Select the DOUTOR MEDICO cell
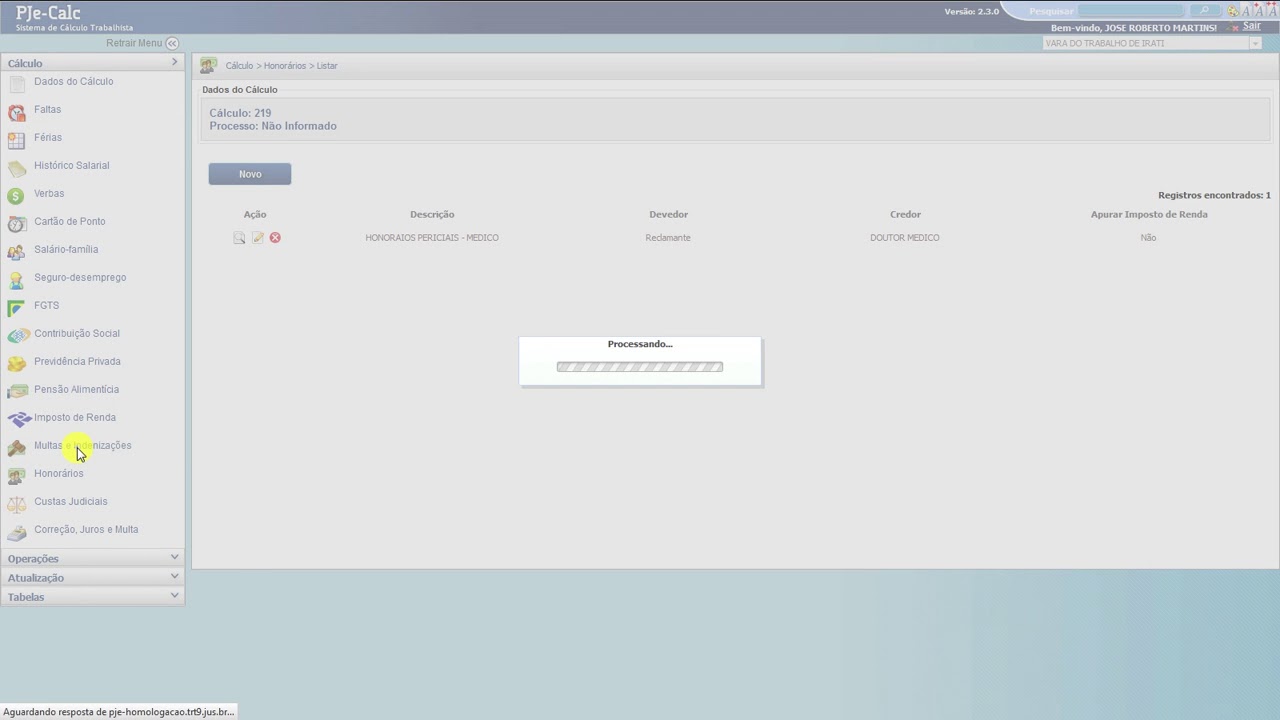Viewport: 1280px width, 720px height. (x=904, y=238)
